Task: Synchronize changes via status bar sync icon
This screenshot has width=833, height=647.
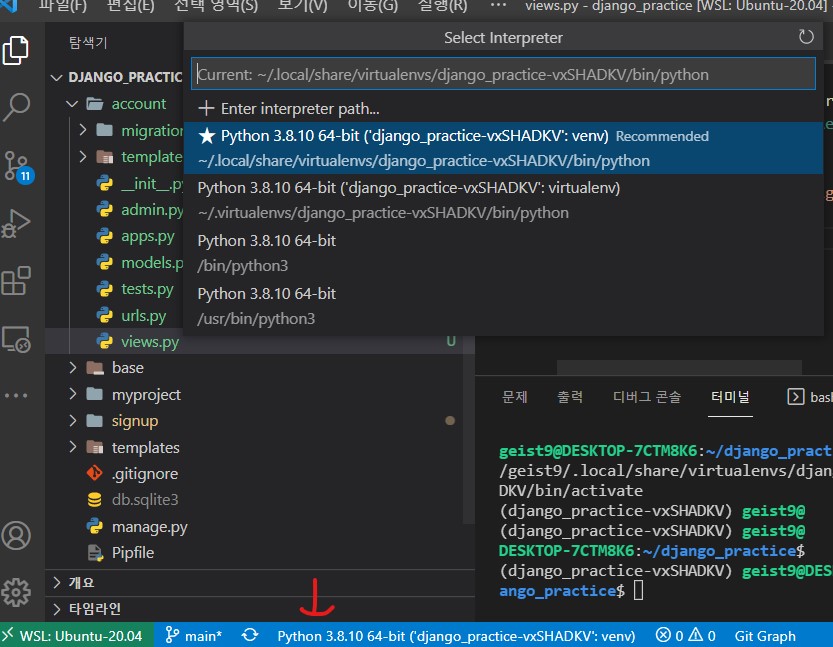Action: (x=250, y=635)
